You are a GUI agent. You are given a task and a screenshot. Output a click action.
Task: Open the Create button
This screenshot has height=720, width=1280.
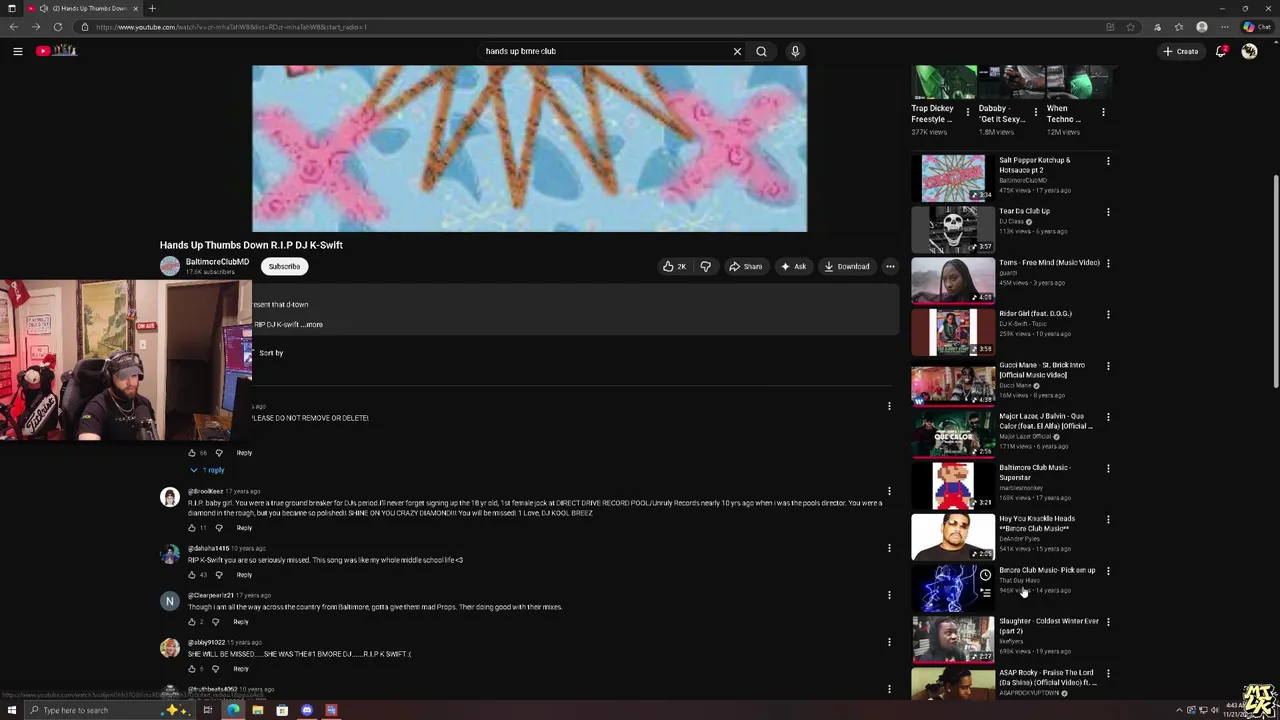coord(1180,51)
